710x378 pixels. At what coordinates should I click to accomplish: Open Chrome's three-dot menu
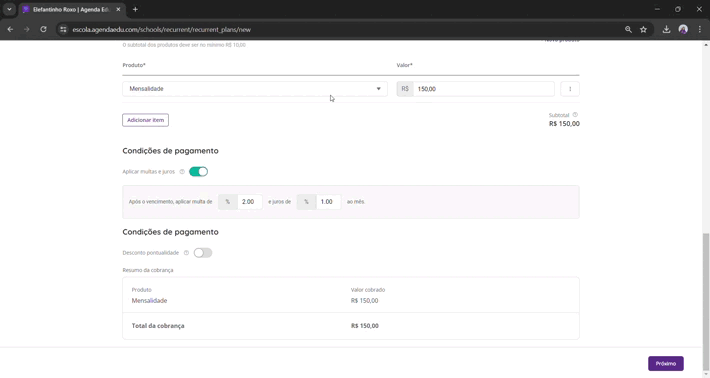700,29
